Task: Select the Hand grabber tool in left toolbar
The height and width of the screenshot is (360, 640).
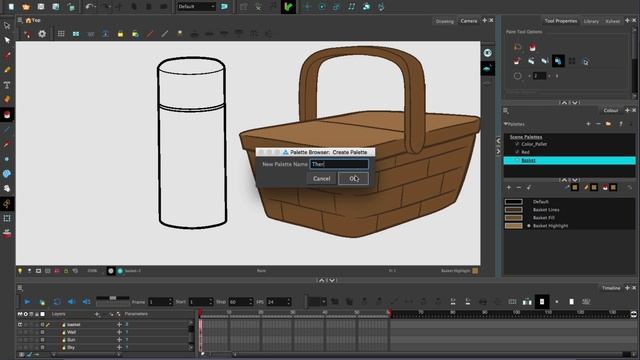Action: point(7,189)
